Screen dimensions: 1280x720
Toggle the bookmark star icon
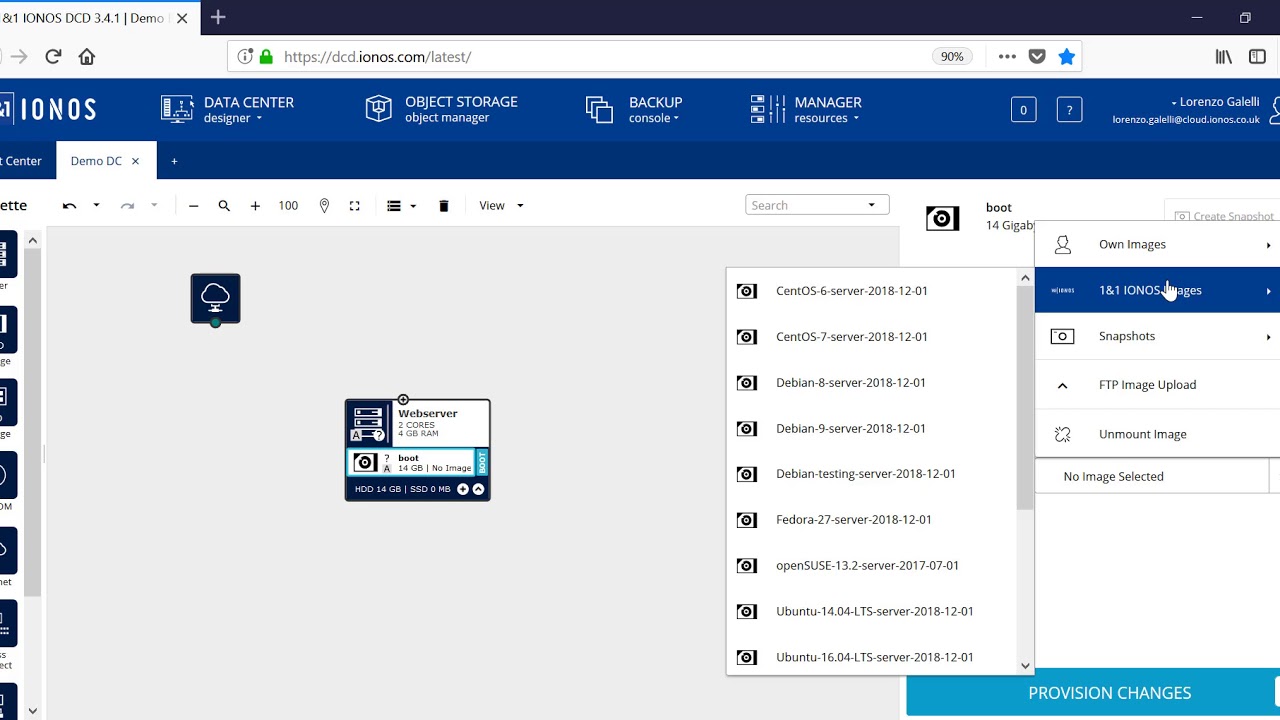point(1067,57)
